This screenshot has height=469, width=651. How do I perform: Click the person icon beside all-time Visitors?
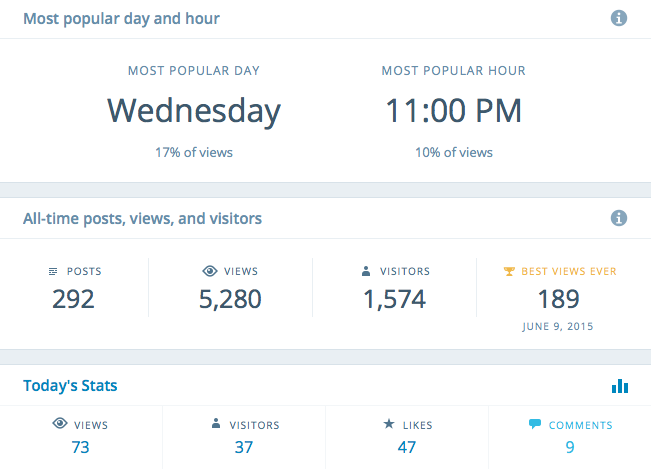tap(368, 271)
